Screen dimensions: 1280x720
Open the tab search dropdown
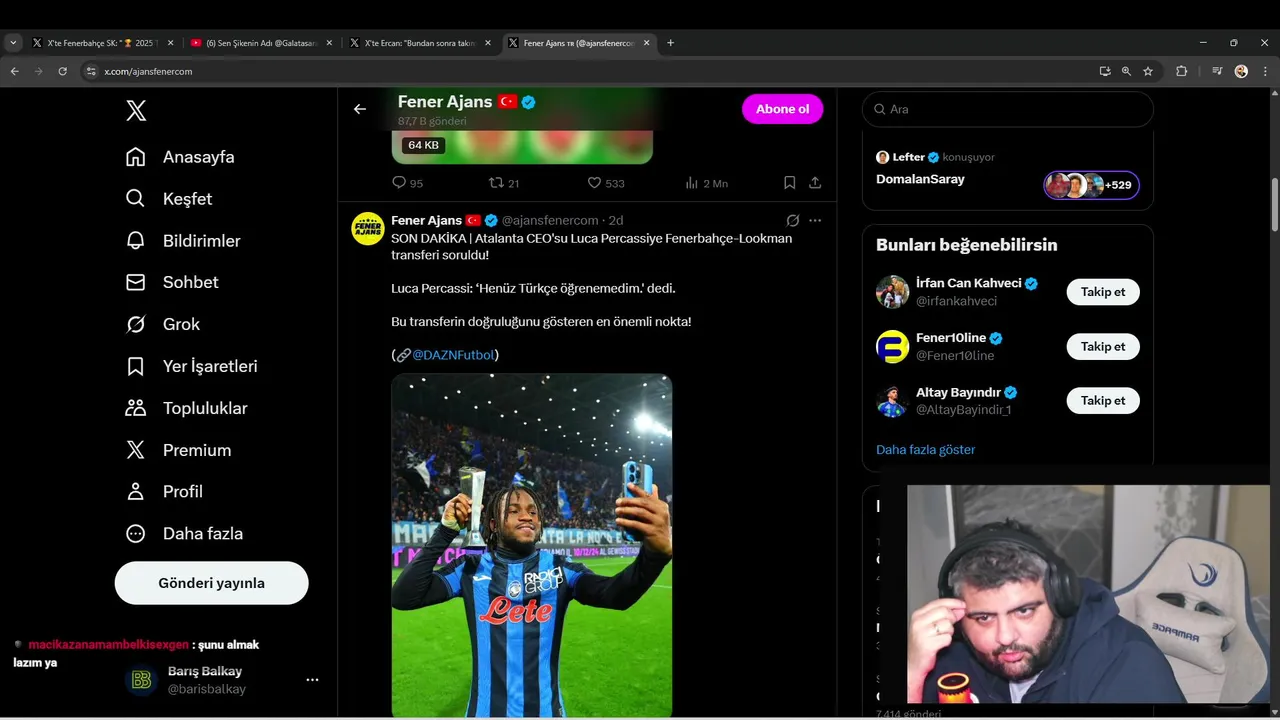[13, 43]
